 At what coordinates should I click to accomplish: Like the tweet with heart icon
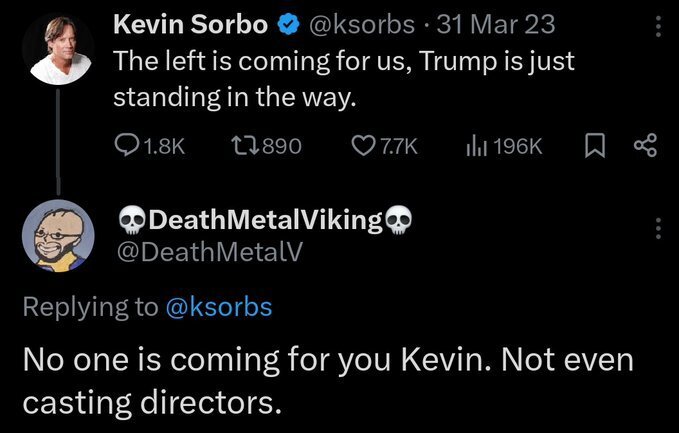pyautogui.click(x=363, y=147)
